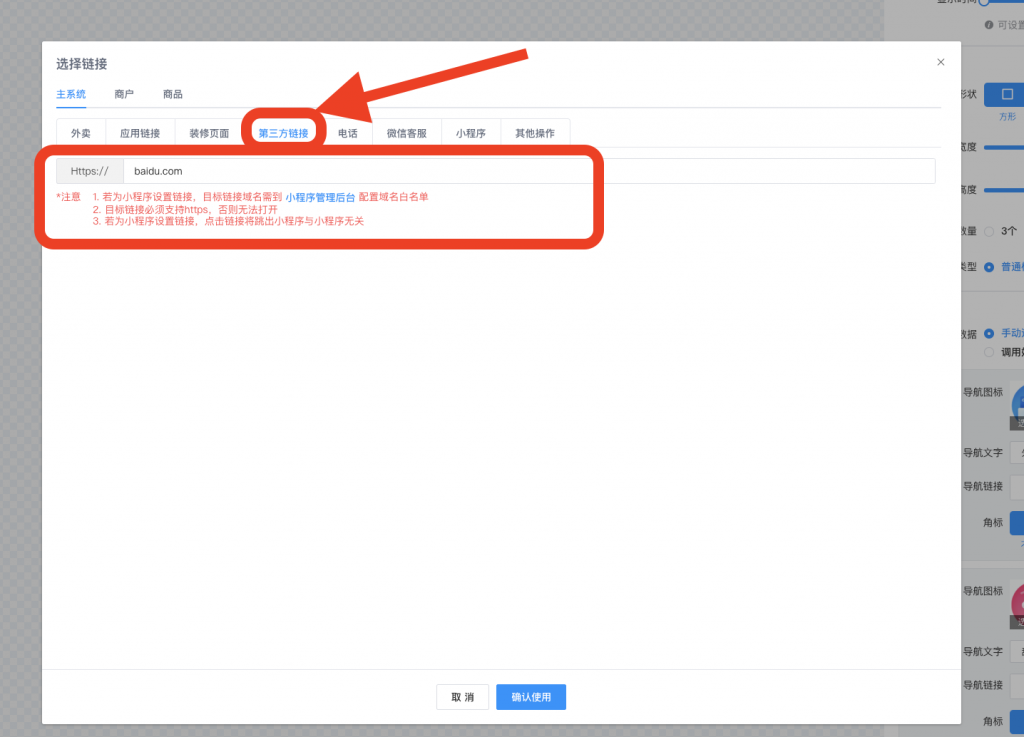The height and width of the screenshot is (737, 1024).
Task: Select the 调用 data source radio button
Action: click(990, 352)
